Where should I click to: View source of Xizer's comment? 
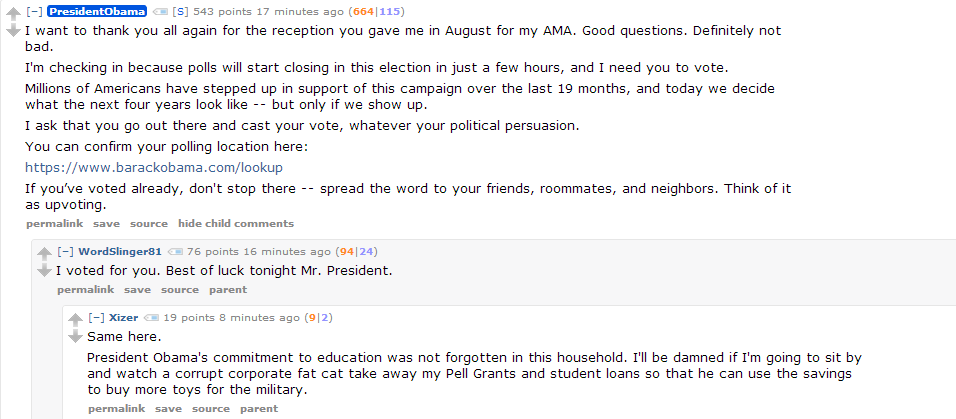click(x=211, y=409)
